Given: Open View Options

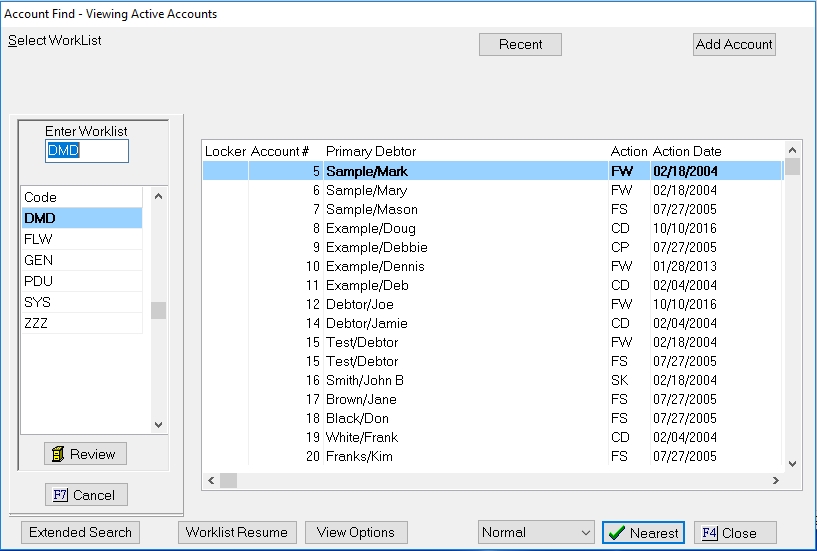Looking at the screenshot, I should click(355, 532).
